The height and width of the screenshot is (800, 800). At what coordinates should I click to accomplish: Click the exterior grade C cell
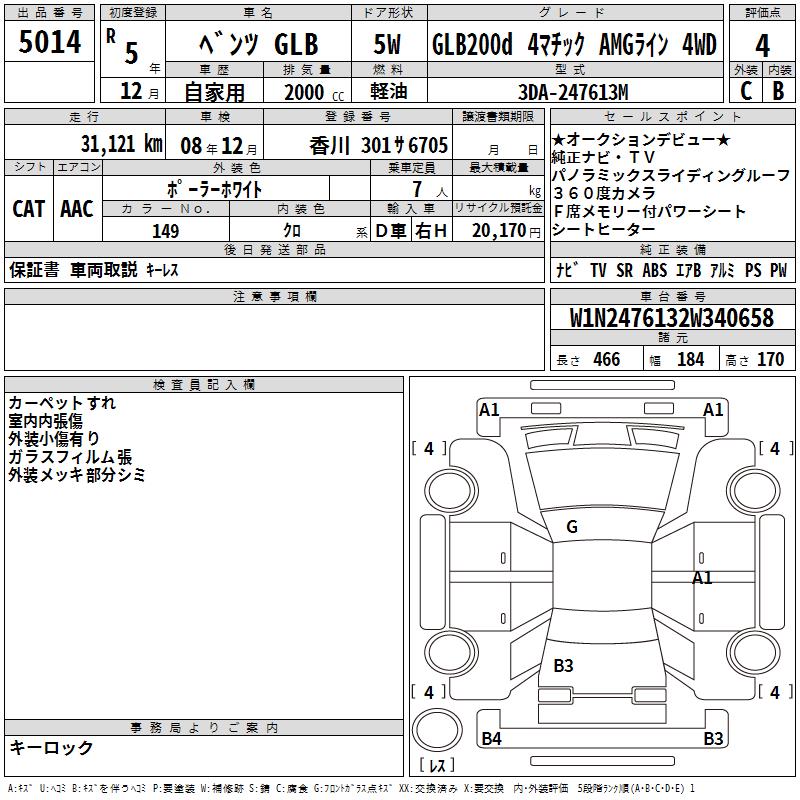coord(746,90)
